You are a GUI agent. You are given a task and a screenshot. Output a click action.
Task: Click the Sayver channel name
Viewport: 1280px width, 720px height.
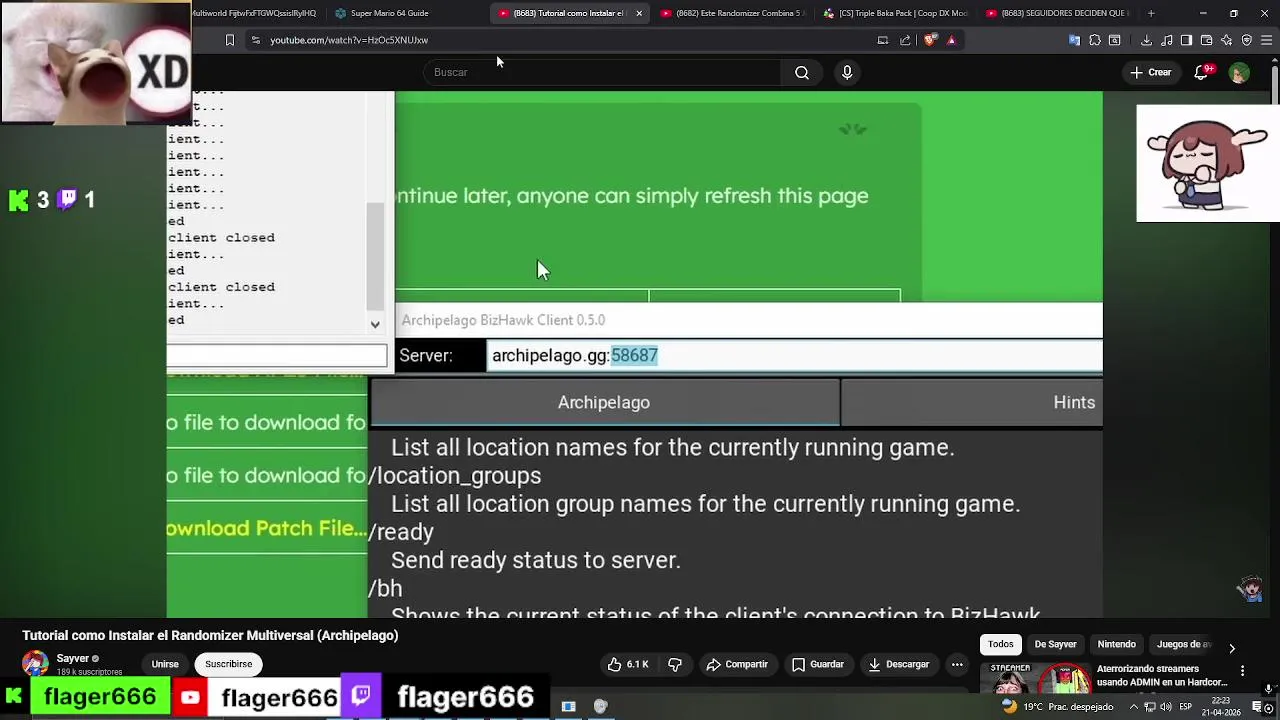pos(73,658)
